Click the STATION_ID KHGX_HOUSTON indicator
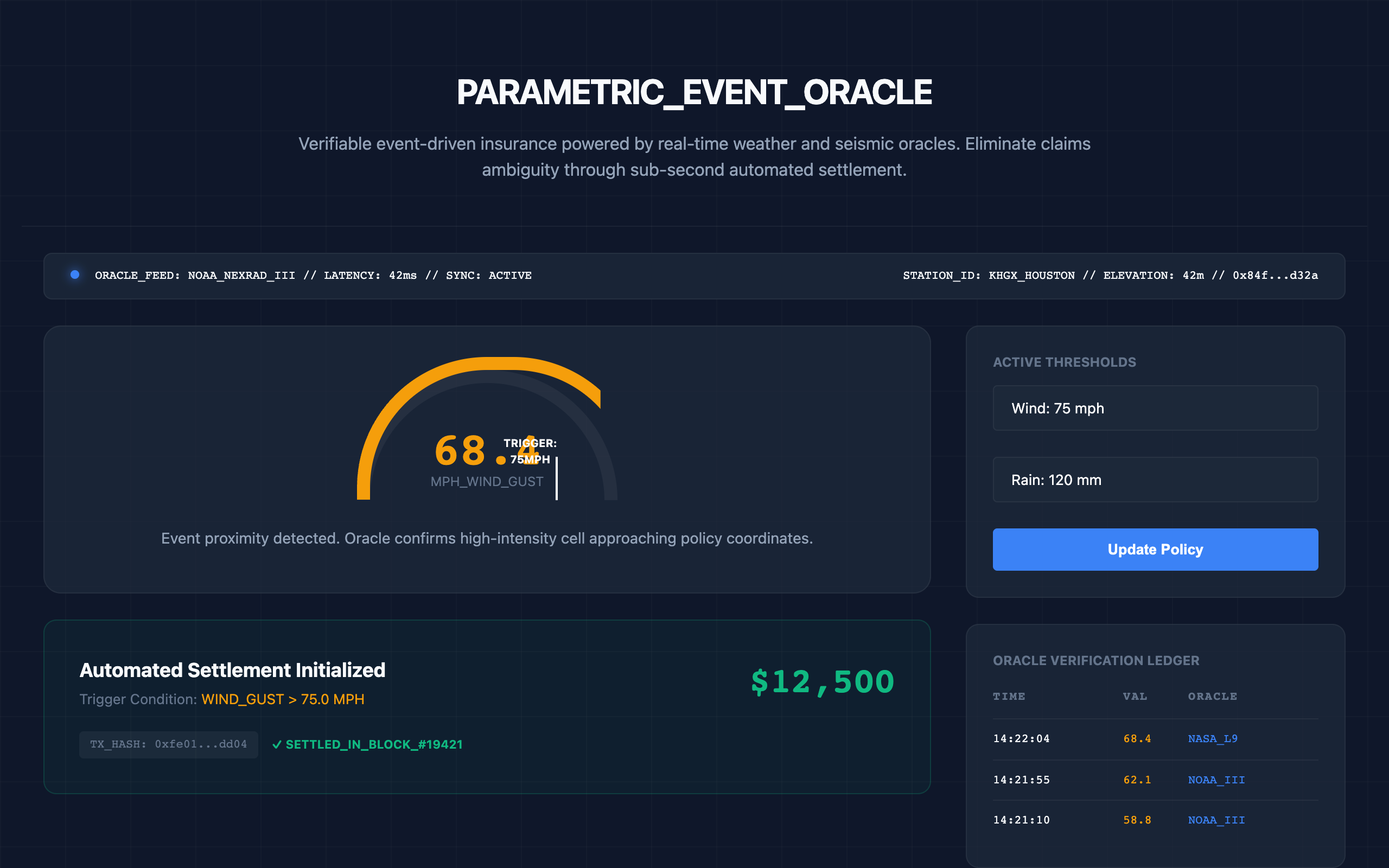Viewport: 1389px width, 868px height. (x=989, y=276)
